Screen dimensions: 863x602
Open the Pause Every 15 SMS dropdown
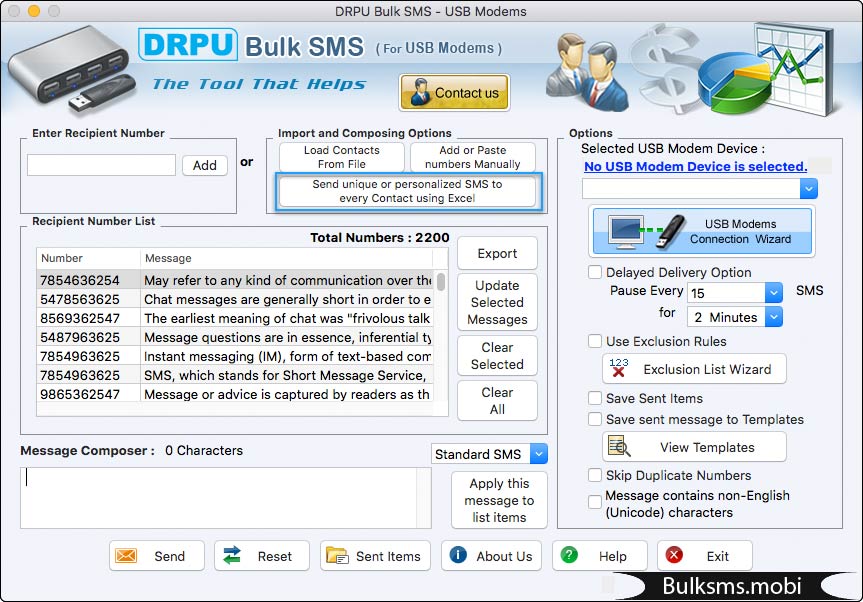tap(773, 293)
